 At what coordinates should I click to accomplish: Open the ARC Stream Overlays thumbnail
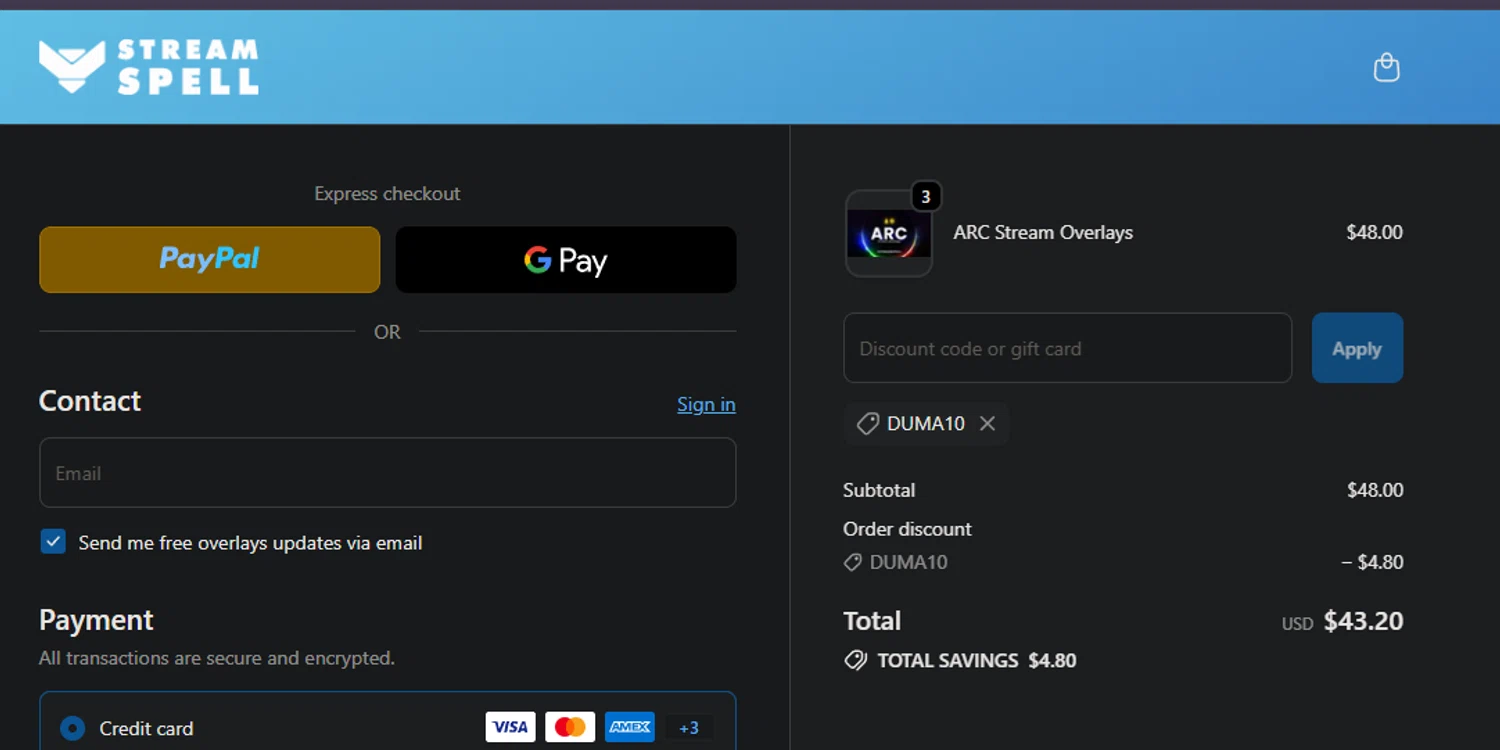click(888, 234)
